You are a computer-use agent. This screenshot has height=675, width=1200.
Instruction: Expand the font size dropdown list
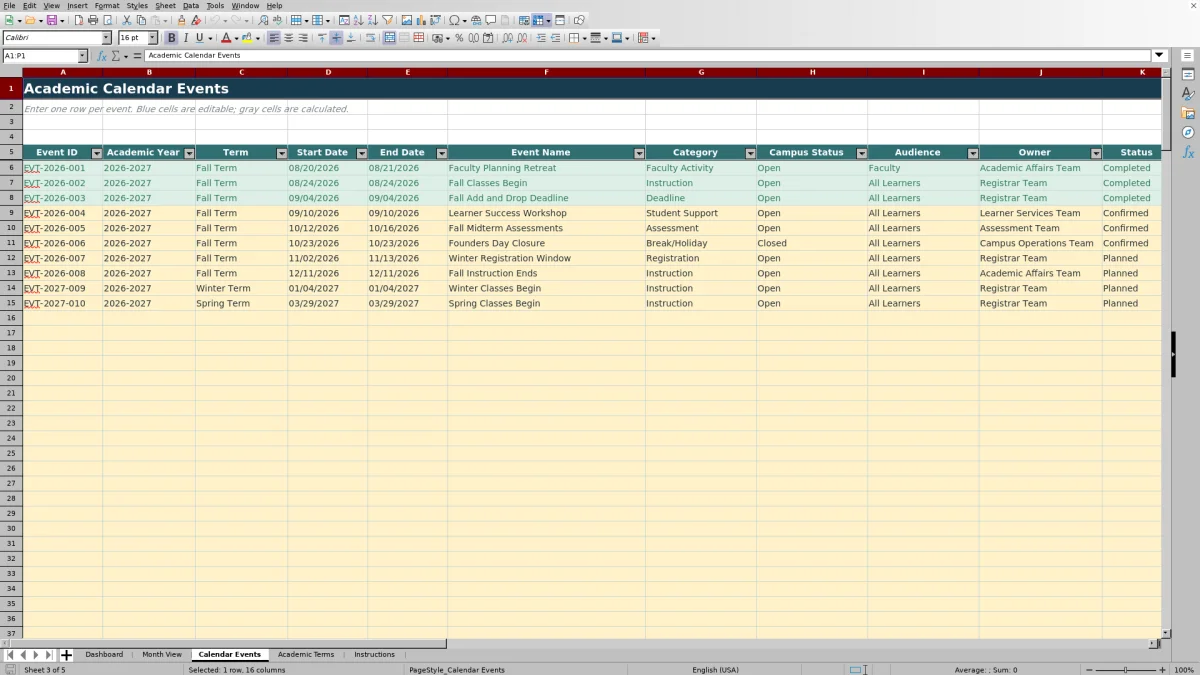click(x=153, y=38)
